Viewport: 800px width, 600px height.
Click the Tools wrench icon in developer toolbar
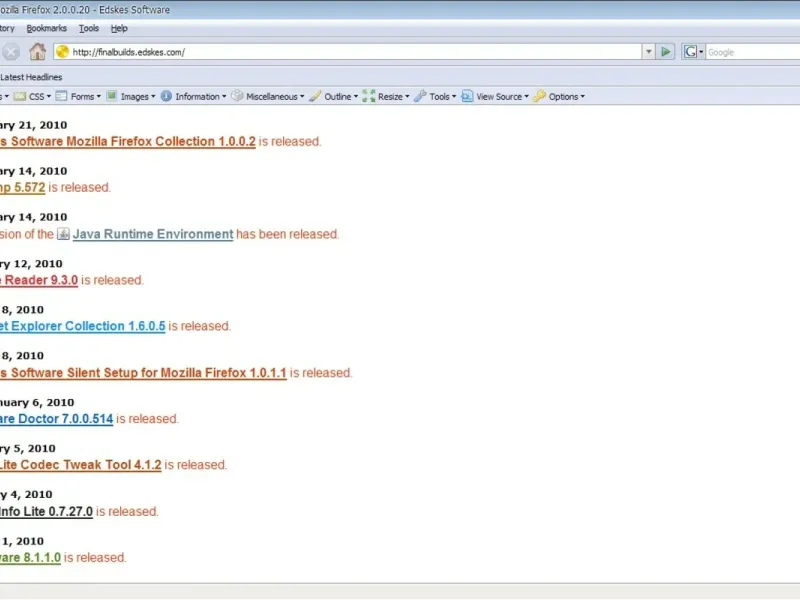click(x=420, y=96)
